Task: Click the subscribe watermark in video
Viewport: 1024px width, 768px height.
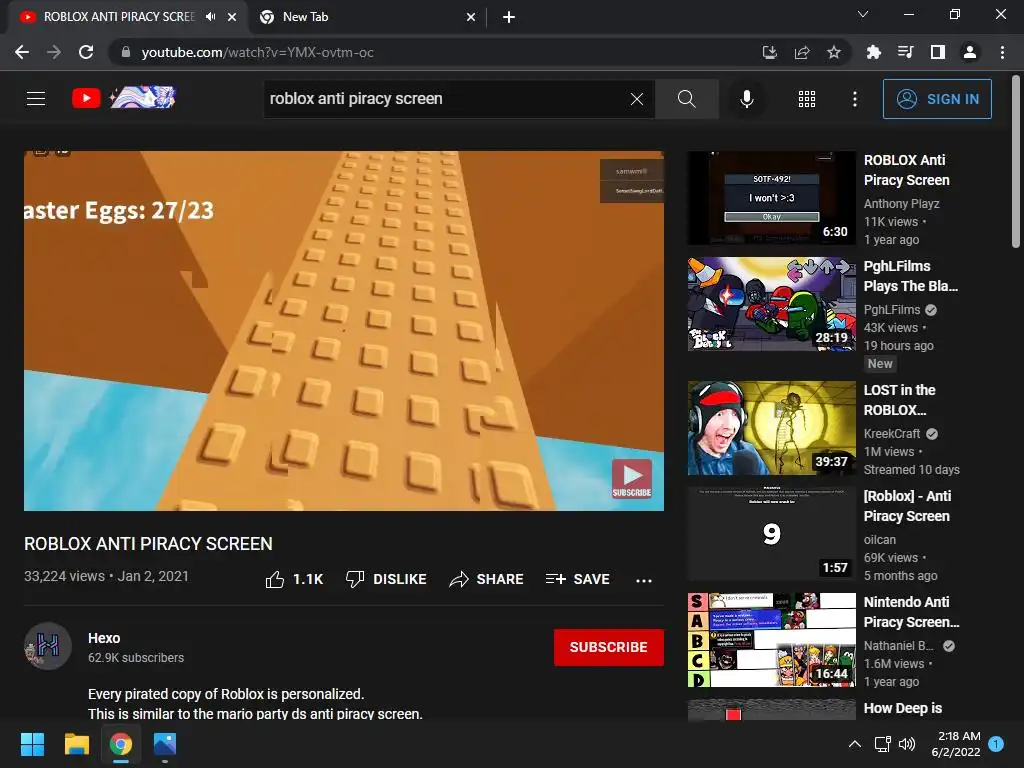Action: pos(632,479)
